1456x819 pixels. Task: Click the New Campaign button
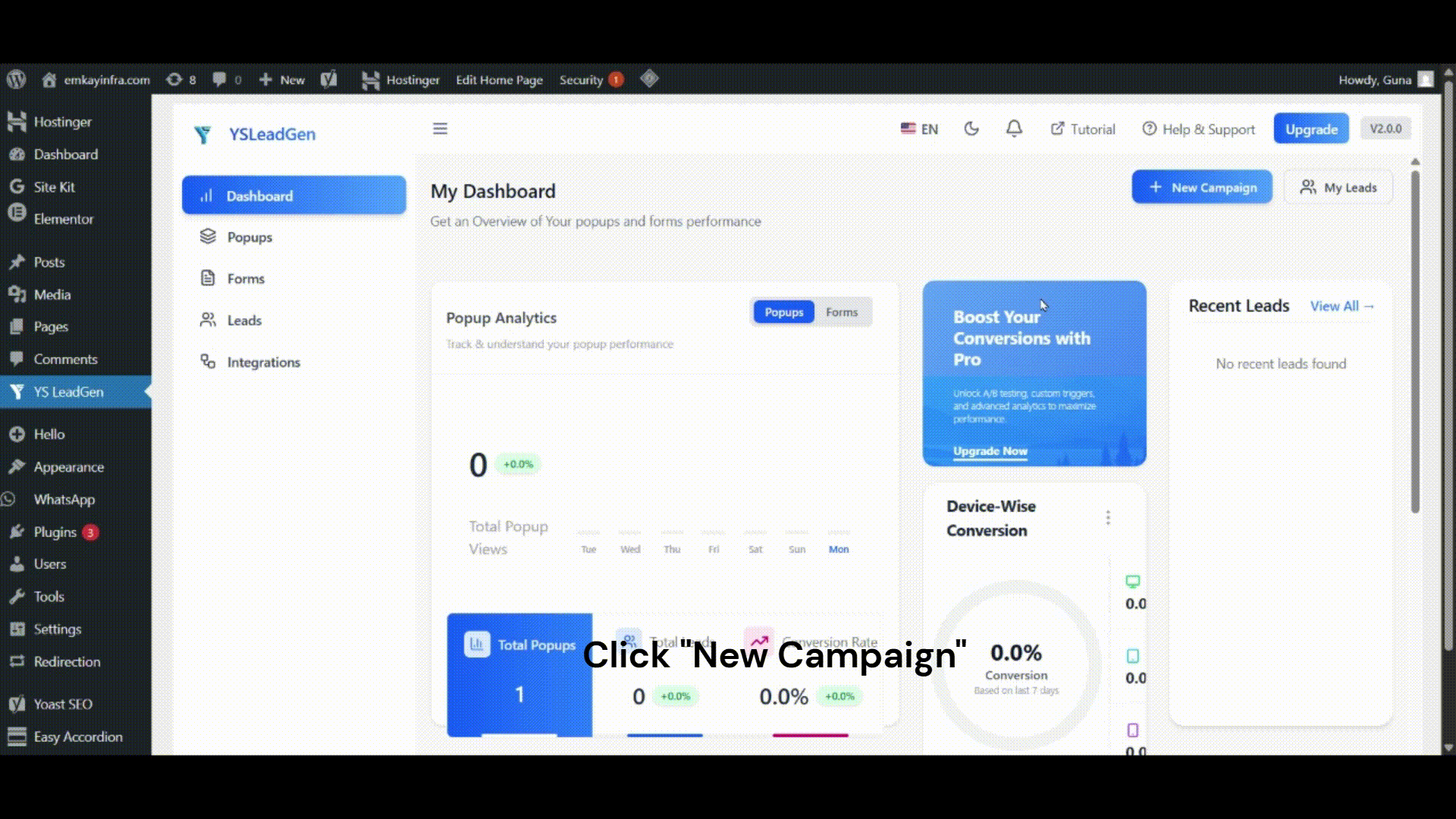1202,187
